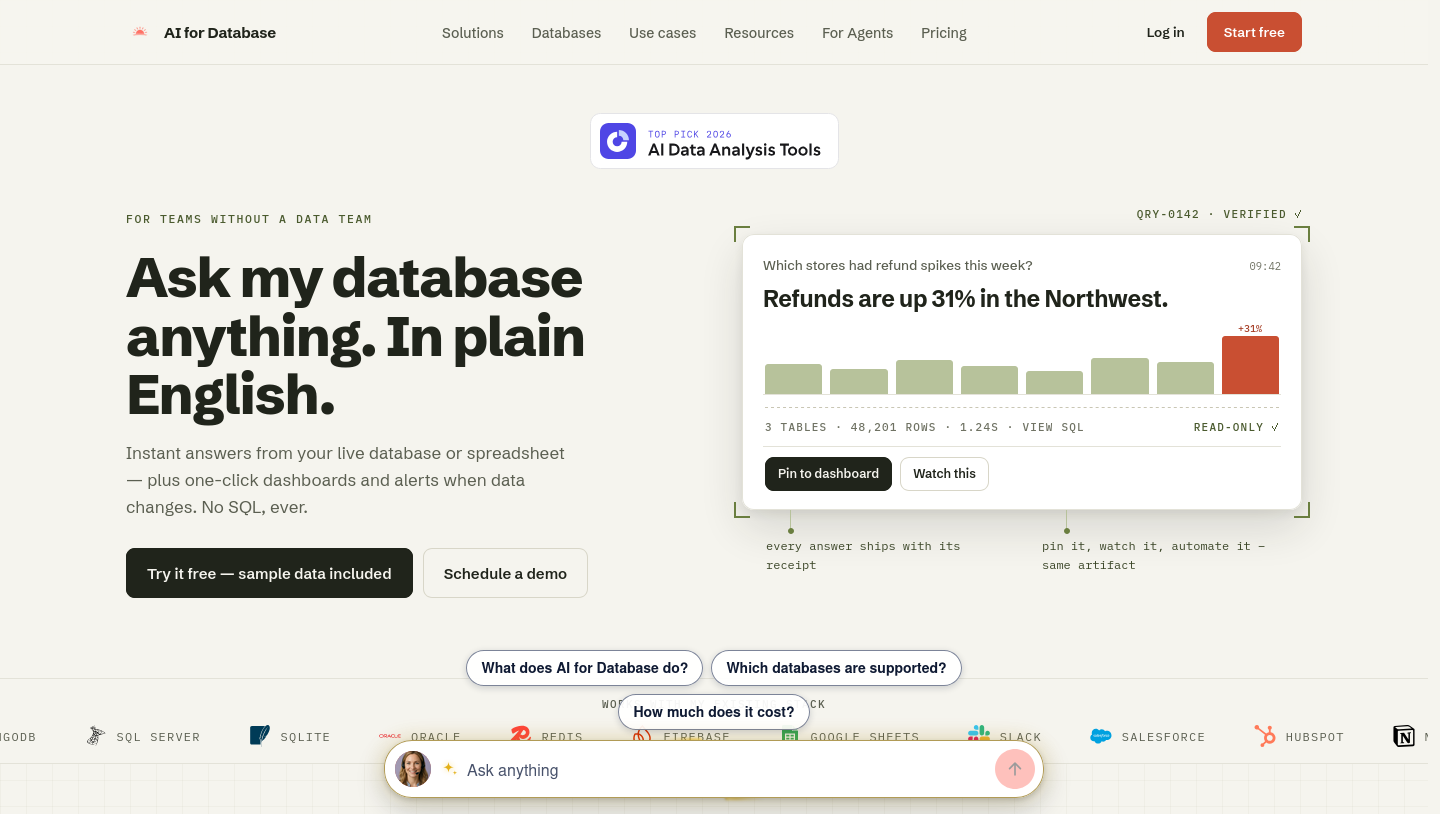Click the Redis logo icon
The image size is (1440, 814).
(x=520, y=735)
